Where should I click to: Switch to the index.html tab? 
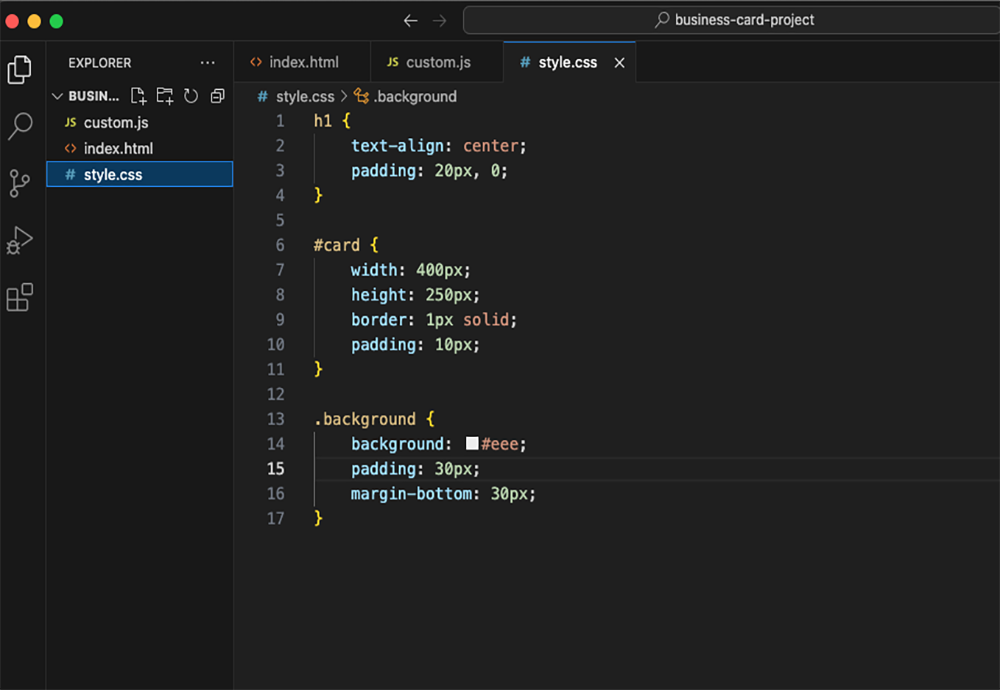coord(302,62)
